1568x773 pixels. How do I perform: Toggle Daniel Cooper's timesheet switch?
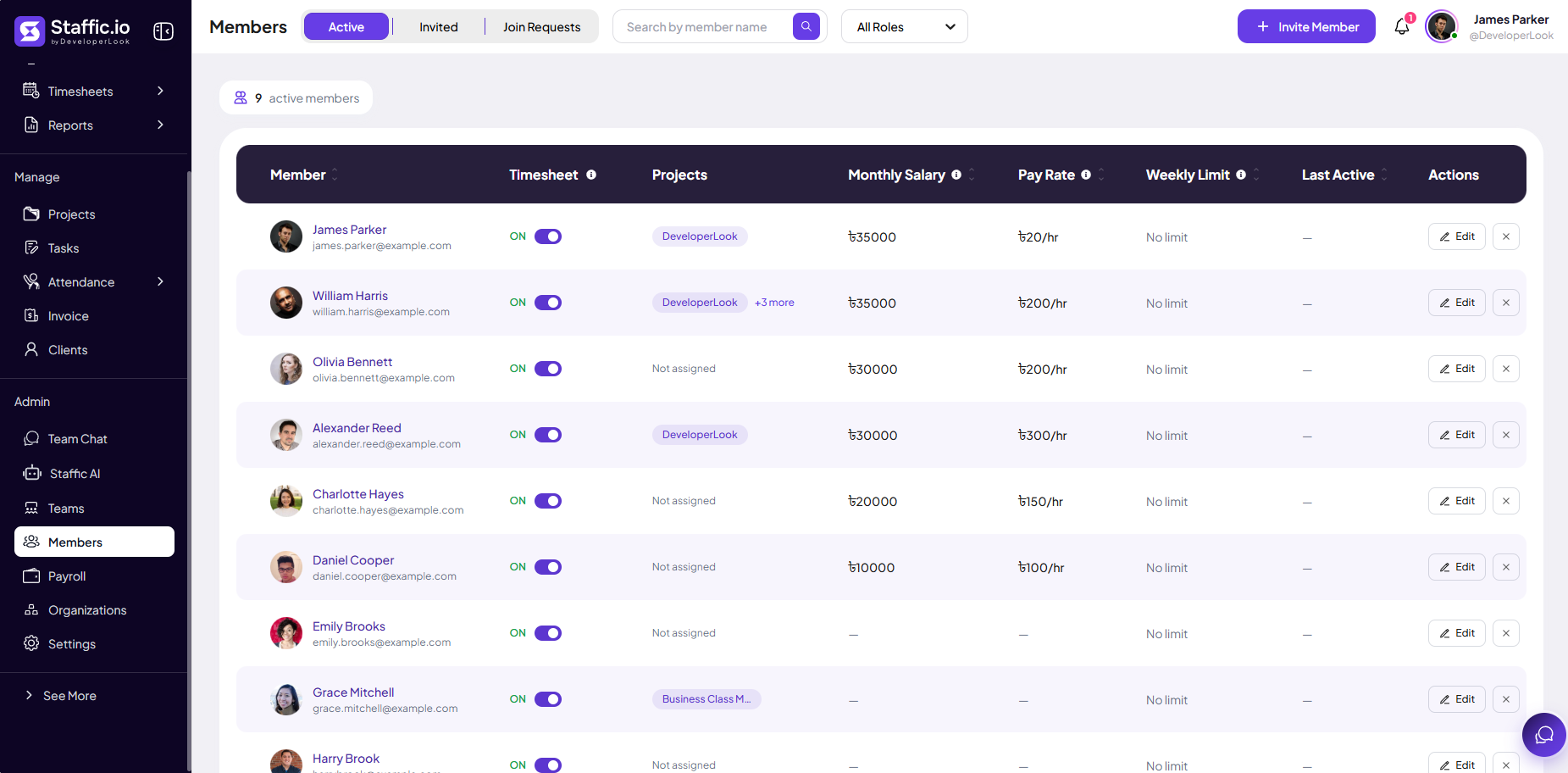tap(548, 567)
